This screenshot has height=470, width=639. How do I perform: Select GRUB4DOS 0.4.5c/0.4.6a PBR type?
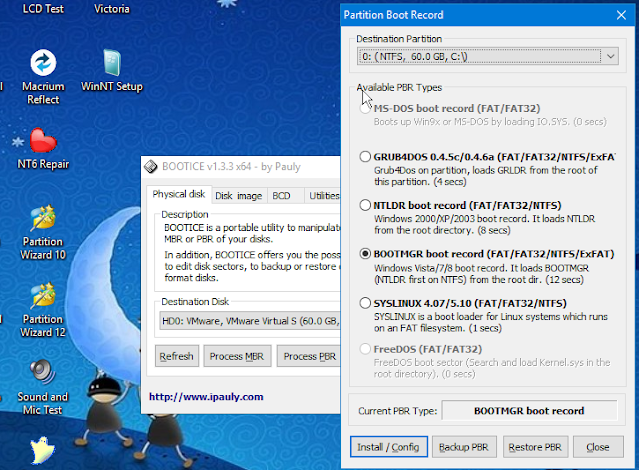[365, 157]
